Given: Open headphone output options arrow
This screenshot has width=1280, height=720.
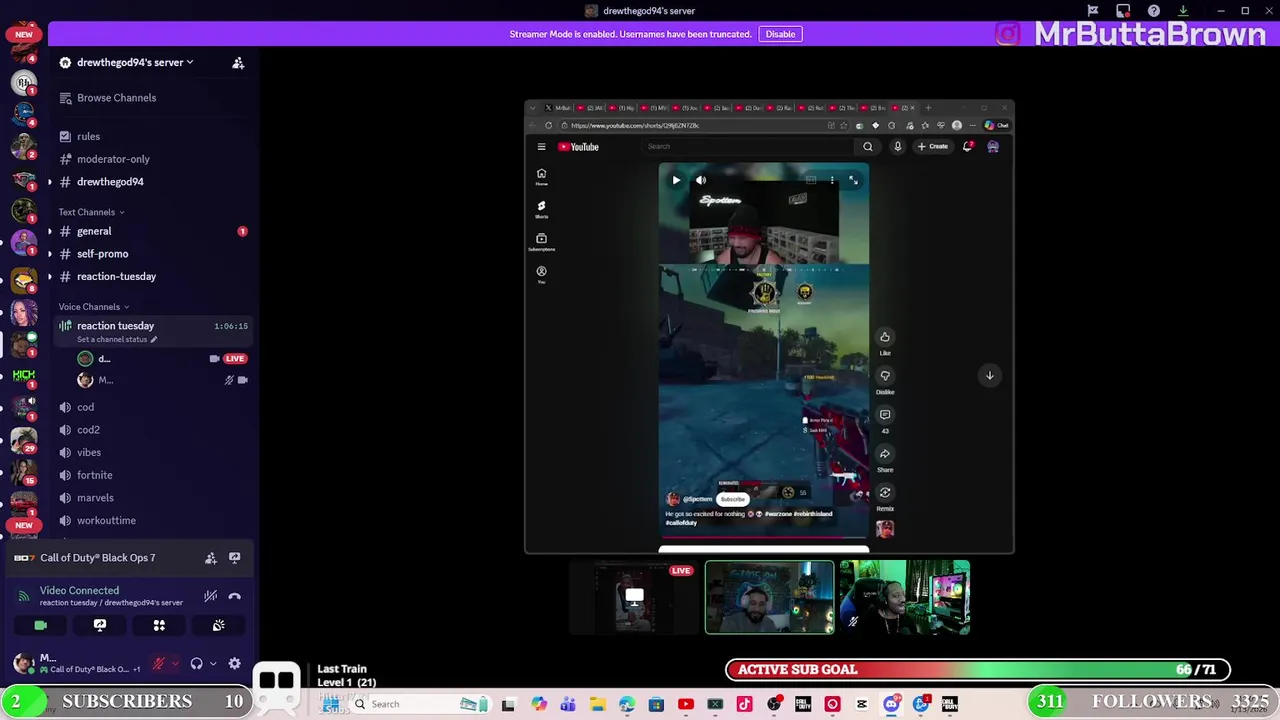Looking at the screenshot, I should click(x=212, y=663).
